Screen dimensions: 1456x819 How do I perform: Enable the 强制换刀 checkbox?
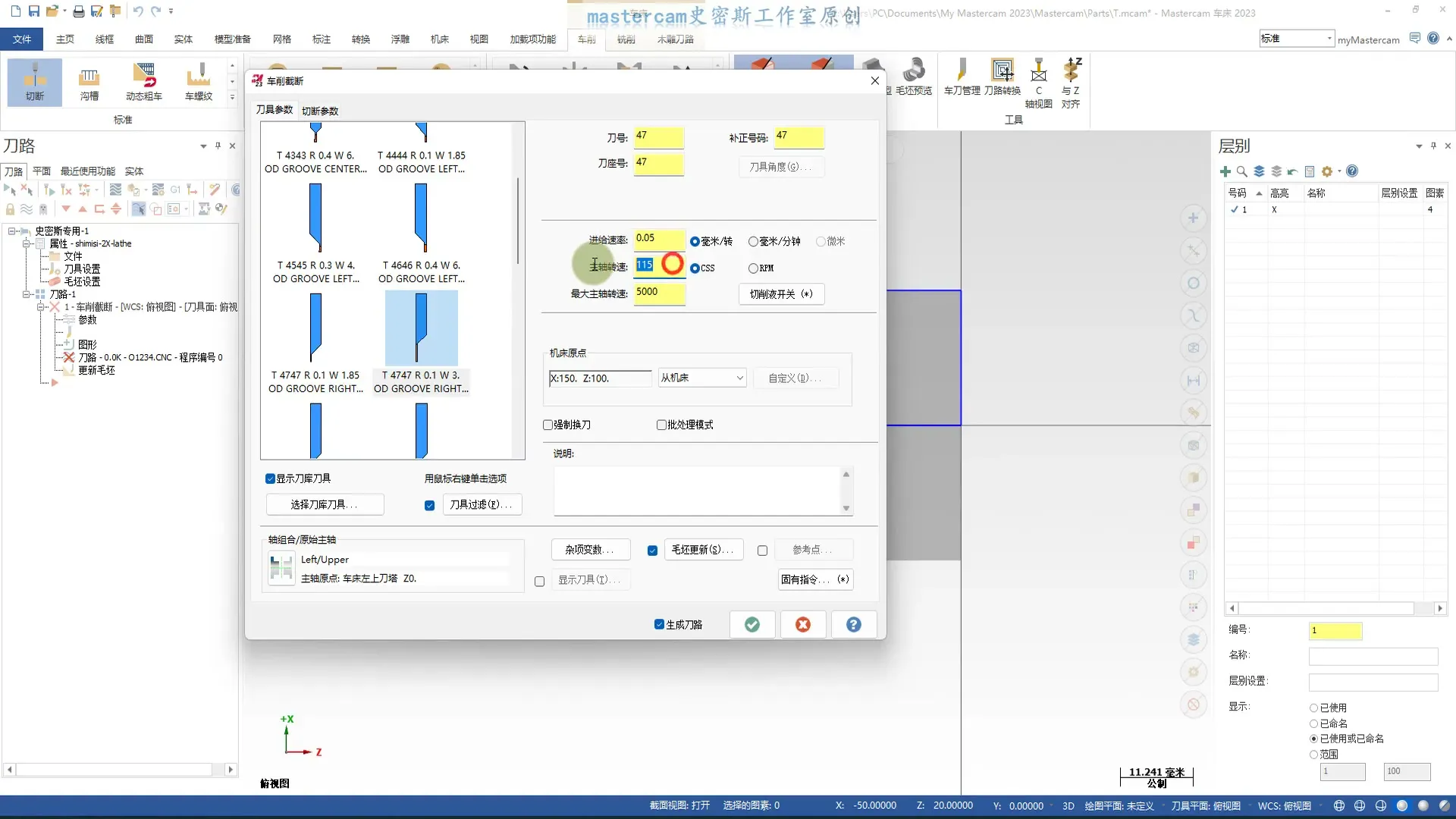(548, 425)
